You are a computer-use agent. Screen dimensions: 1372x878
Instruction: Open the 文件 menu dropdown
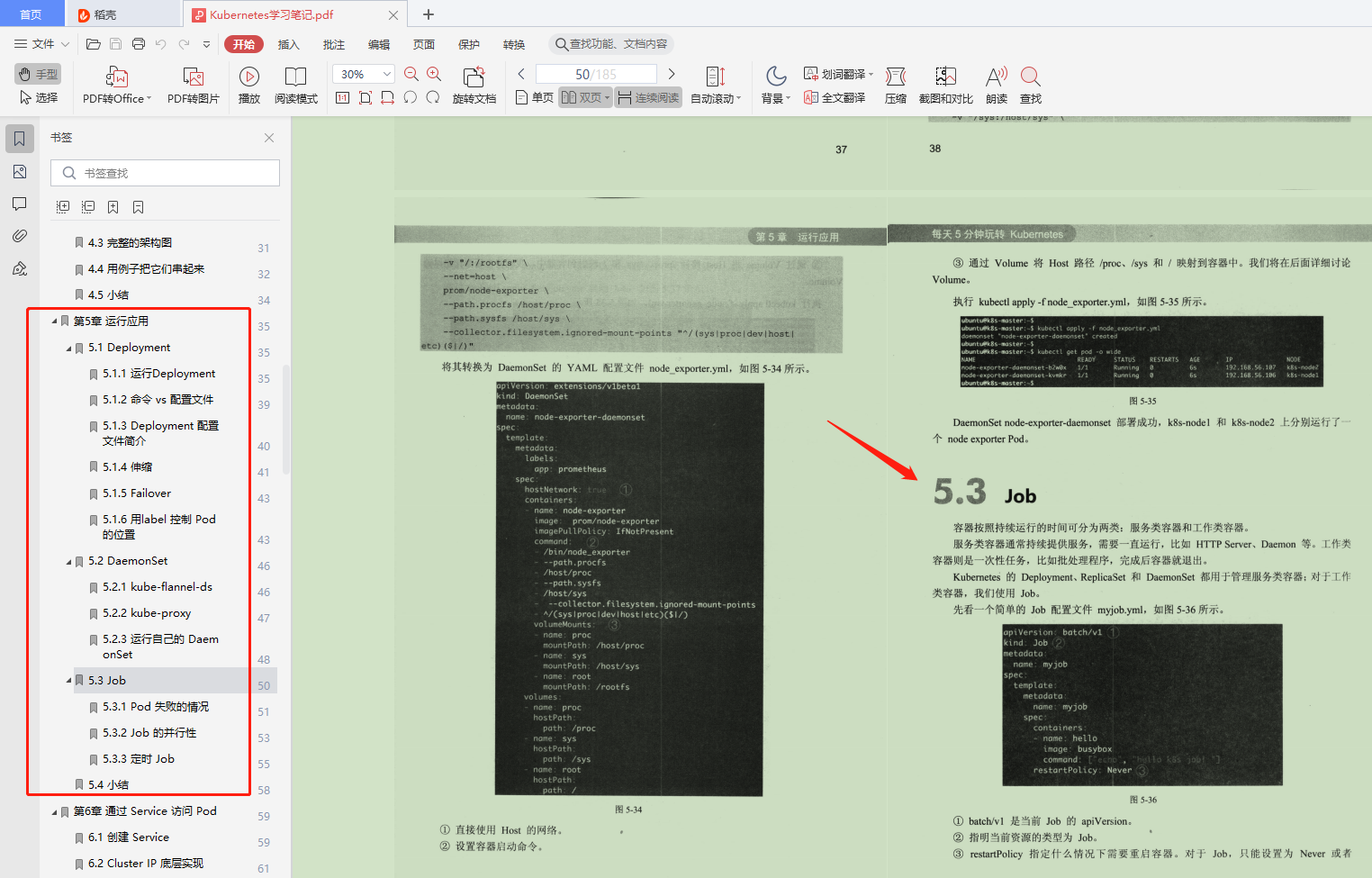pyautogui.click(x=41, y=44)
